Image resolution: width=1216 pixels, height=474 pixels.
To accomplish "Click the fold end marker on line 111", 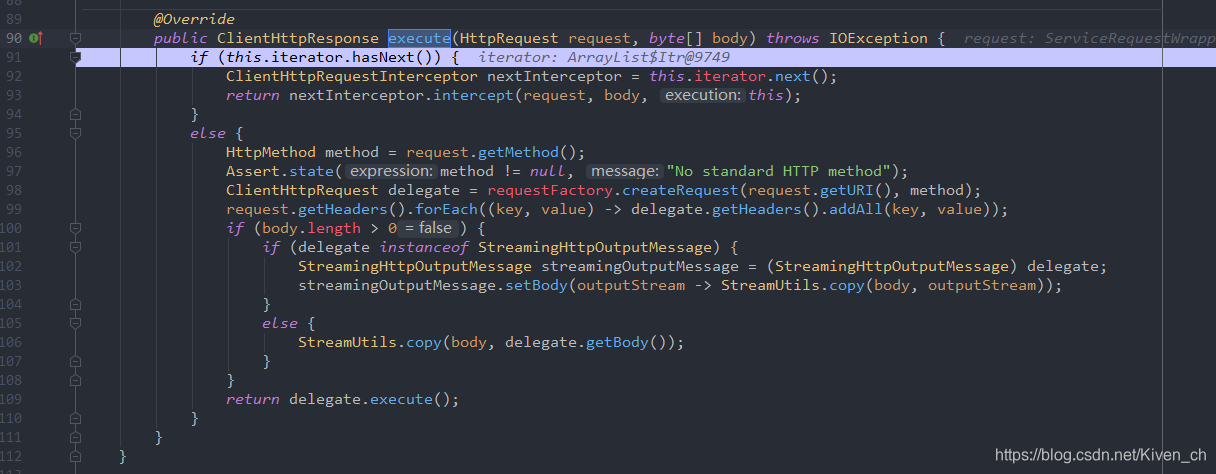I will (75, 437).
